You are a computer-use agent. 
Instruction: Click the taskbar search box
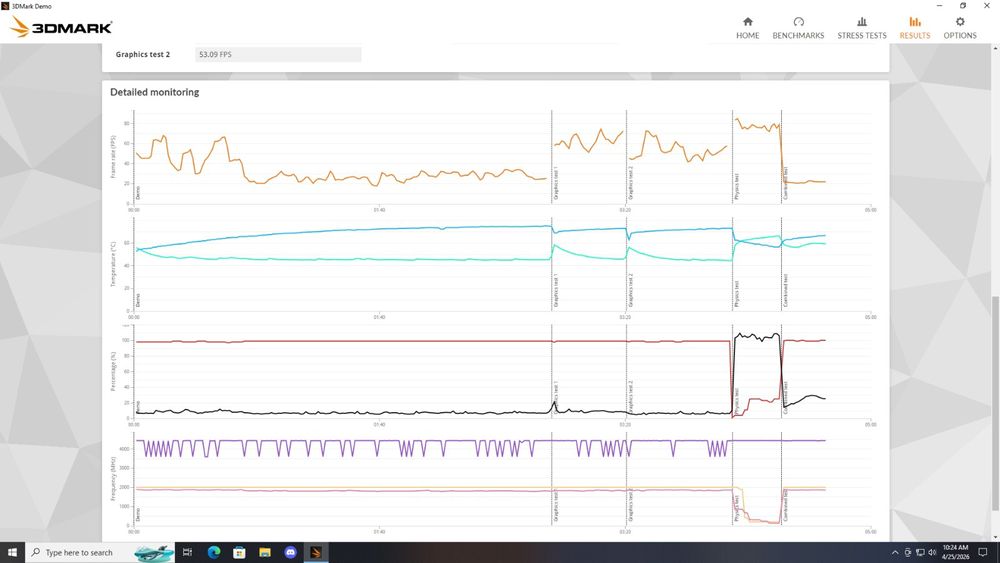coord(99,552)
